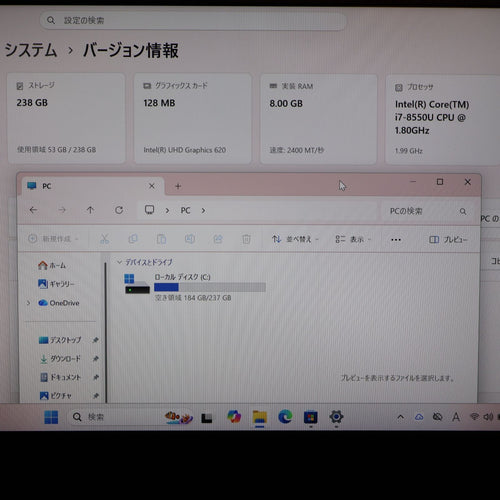Close the PC tab in File Explorer

tap(152, 186)
